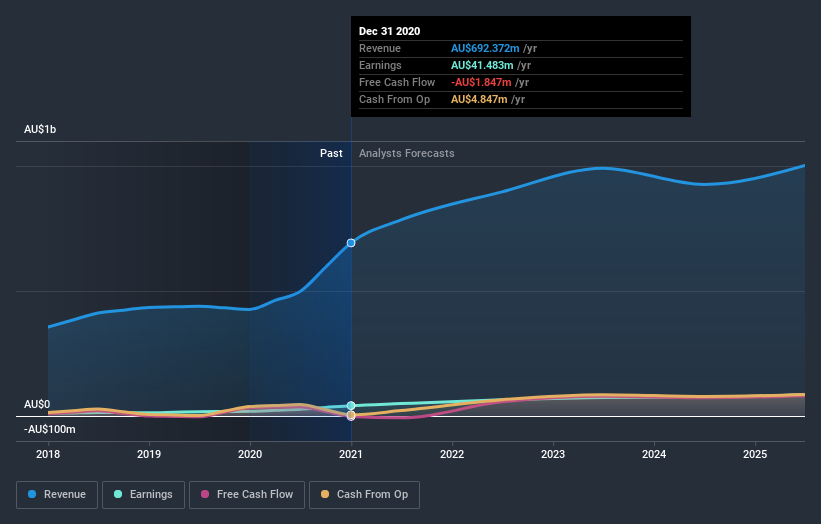
Task: Toggle the Free Cash Flow legend button
Action: tap(247, 495)
